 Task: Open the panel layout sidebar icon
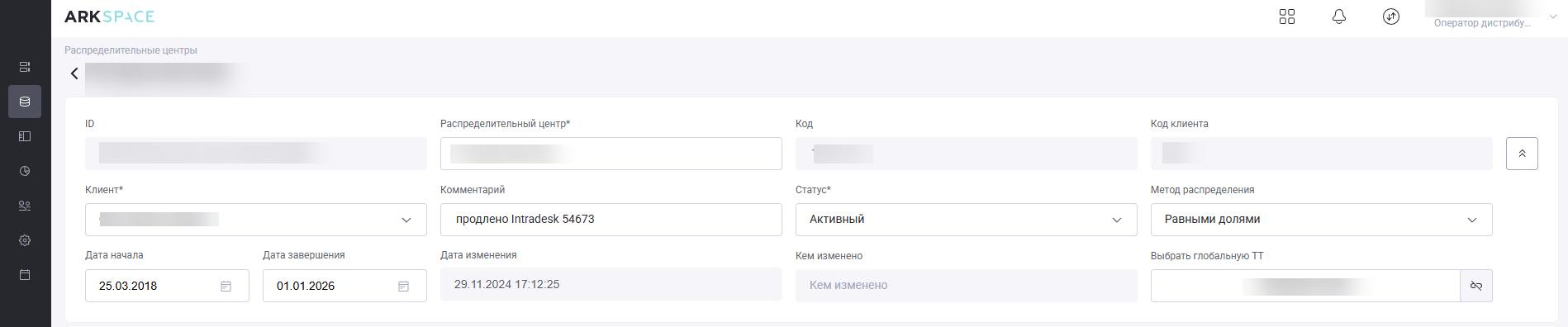tap(25, 136)
